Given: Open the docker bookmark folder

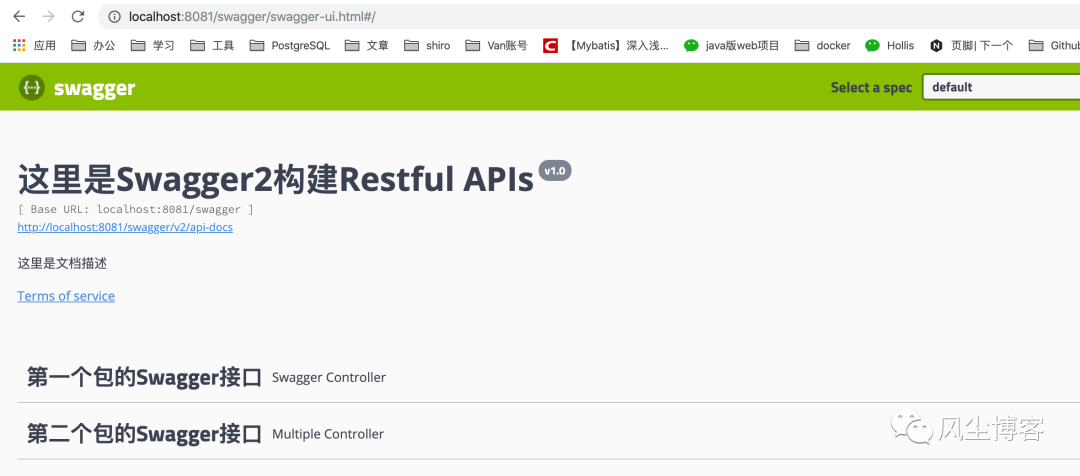Looking at the screenshot, I should point(822,45).
